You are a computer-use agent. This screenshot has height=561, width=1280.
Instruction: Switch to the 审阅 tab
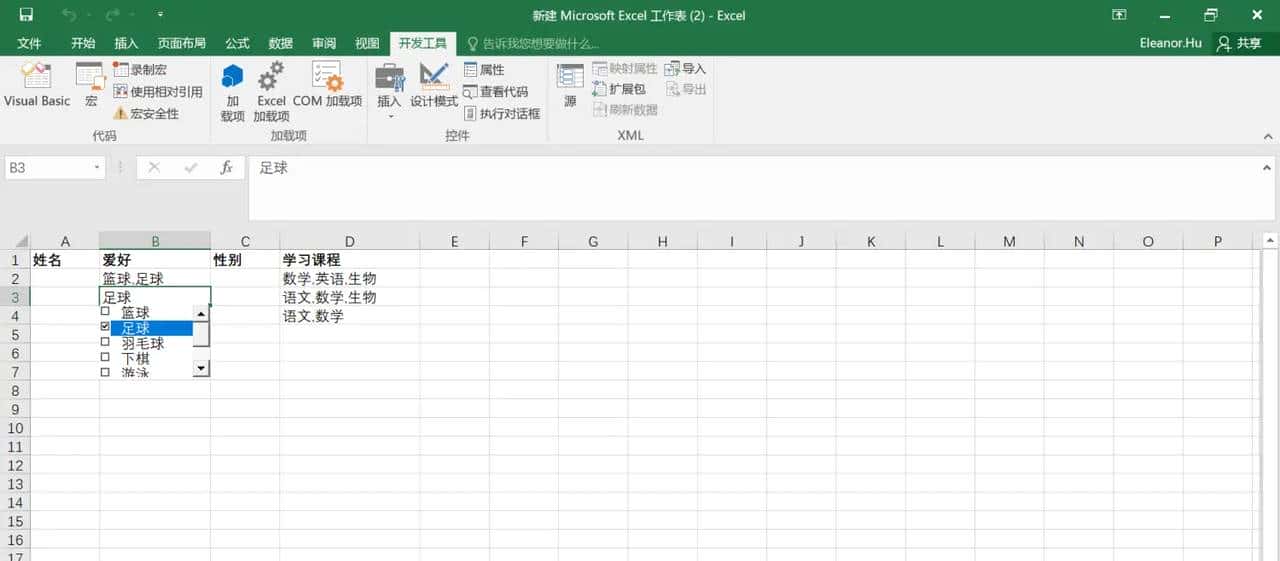[324, 43]
